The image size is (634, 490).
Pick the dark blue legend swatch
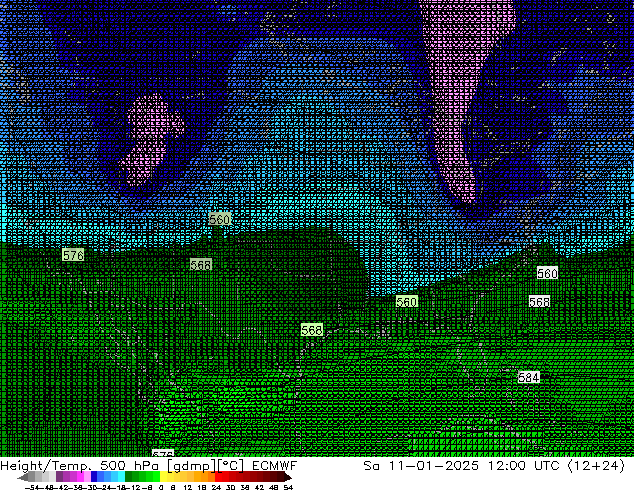click(94, 476)
